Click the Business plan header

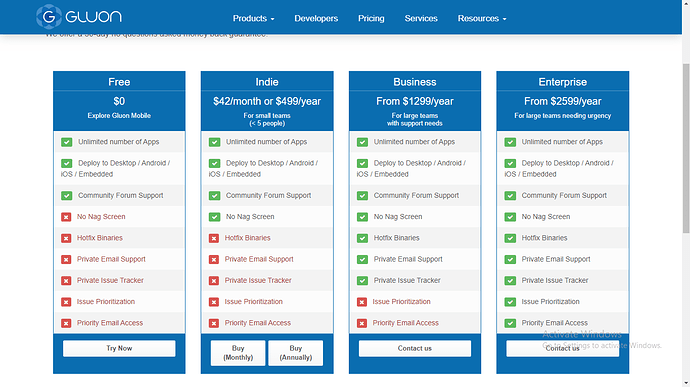415,82
